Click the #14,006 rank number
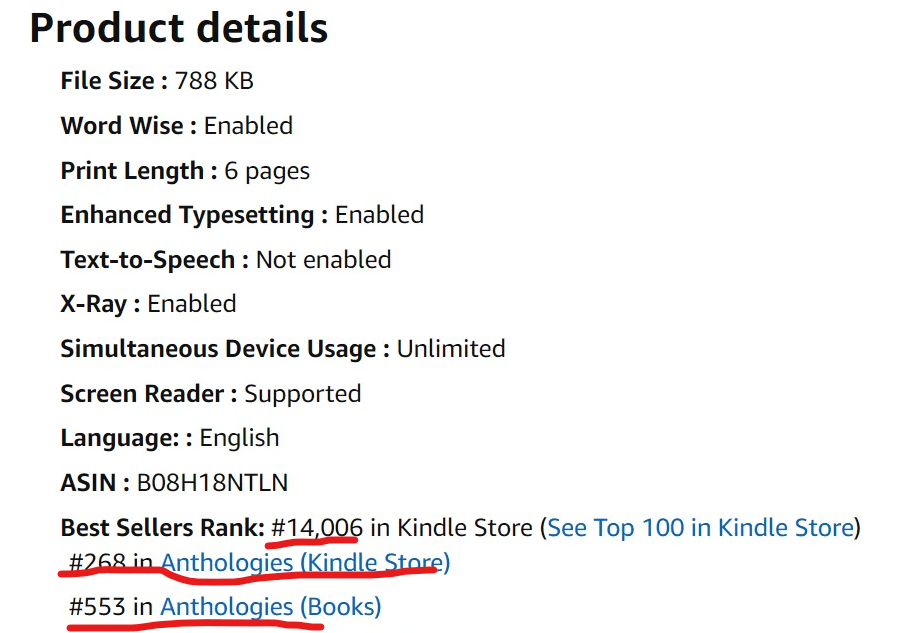This screenshot has width=923, height=633. point(316,527)
